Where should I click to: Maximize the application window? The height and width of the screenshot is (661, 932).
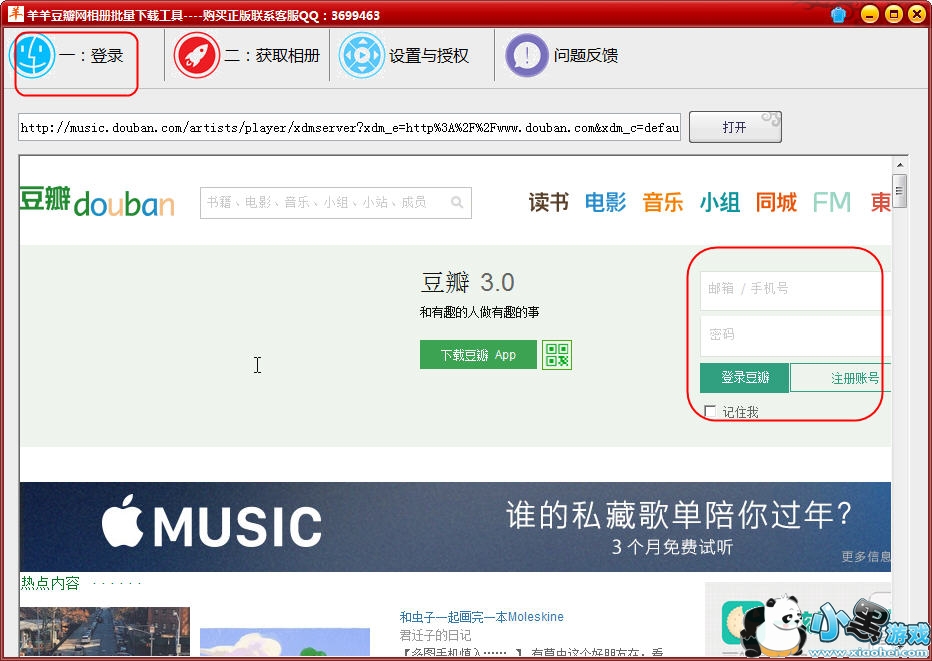click(893, 14)
